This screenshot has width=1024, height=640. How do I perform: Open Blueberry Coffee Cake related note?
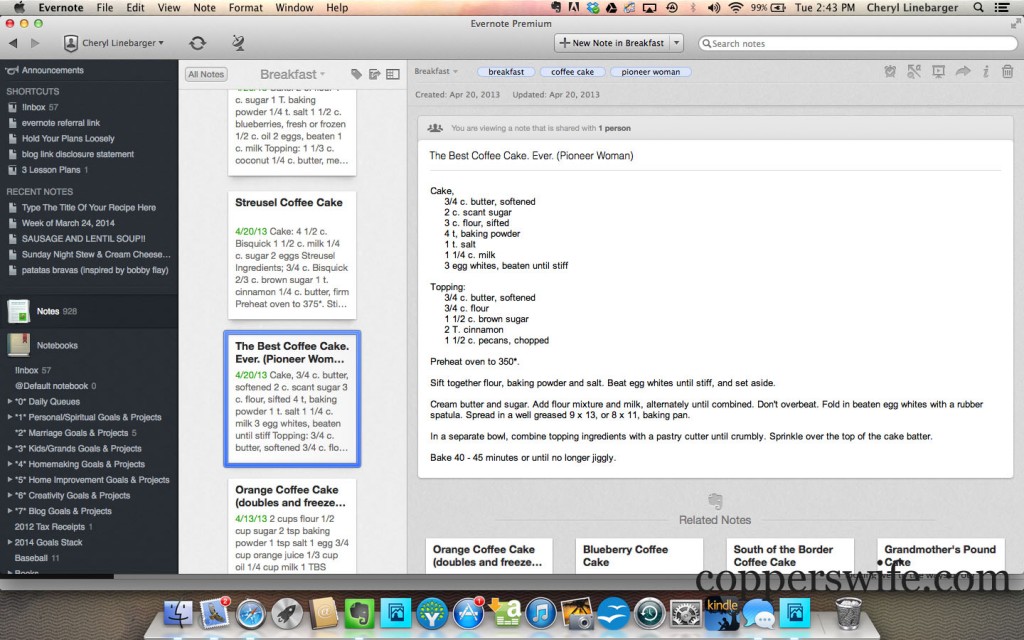[639, 556]
